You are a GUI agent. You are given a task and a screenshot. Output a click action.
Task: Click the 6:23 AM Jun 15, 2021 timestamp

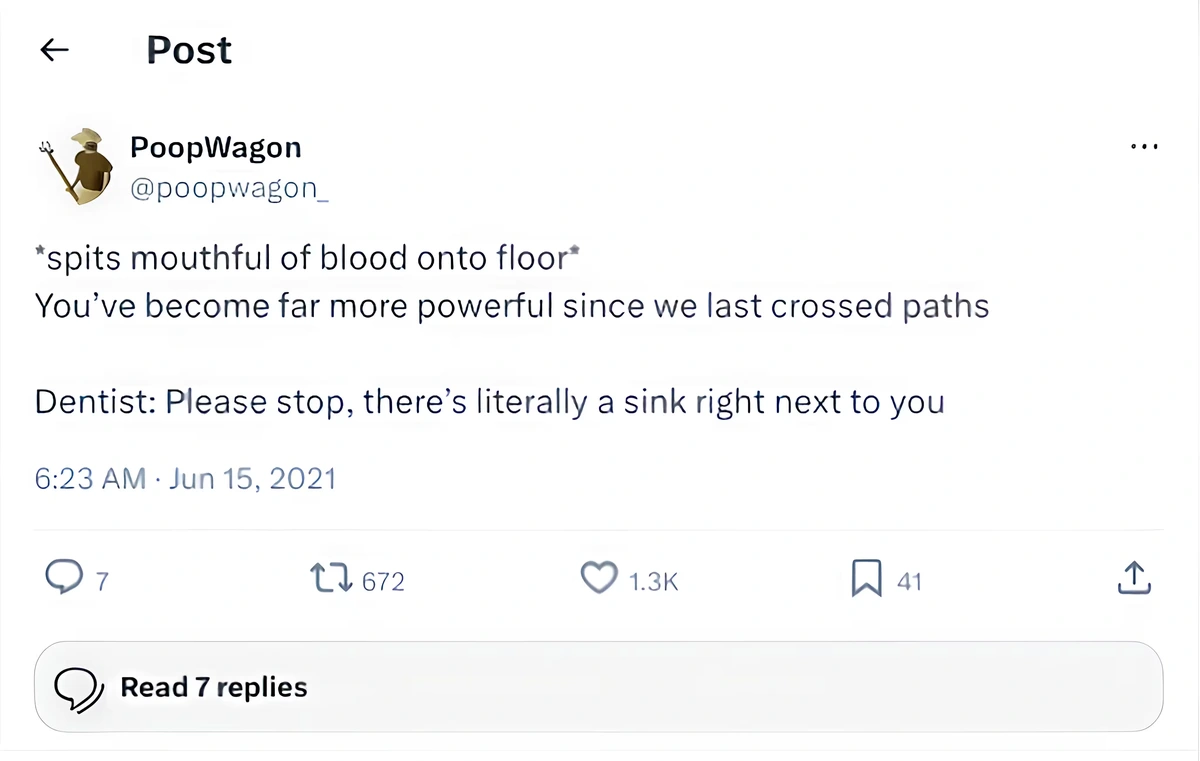[185, 479]
